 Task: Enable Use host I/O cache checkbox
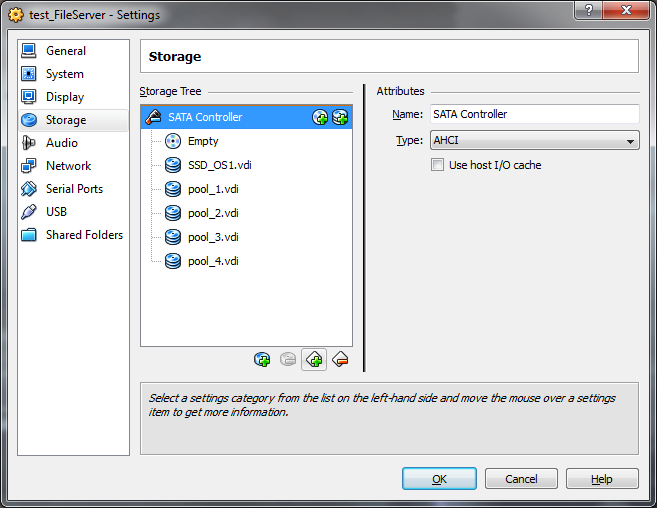[437, 165]
